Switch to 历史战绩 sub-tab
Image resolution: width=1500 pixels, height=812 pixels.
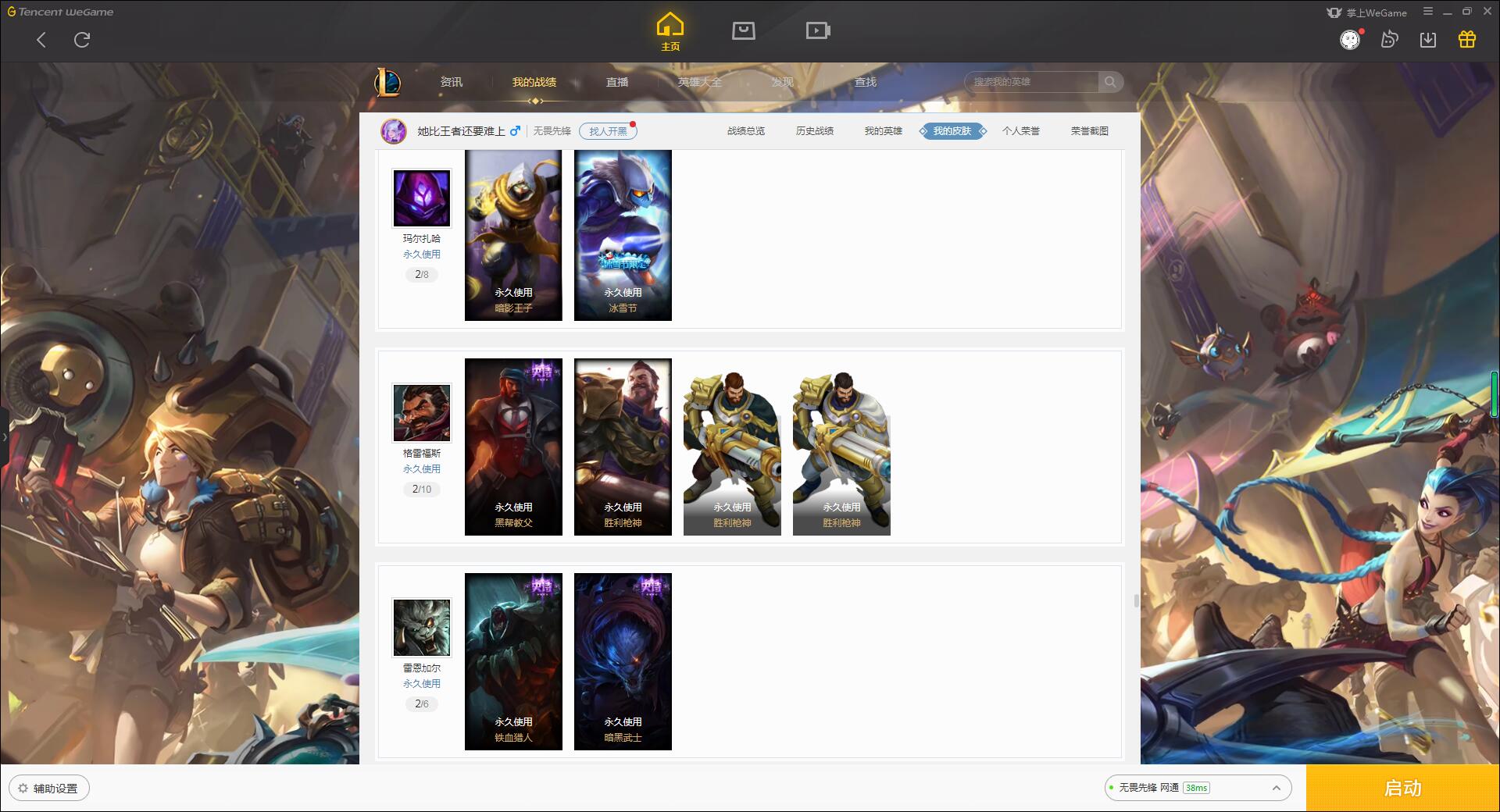(x=815, y=131)
